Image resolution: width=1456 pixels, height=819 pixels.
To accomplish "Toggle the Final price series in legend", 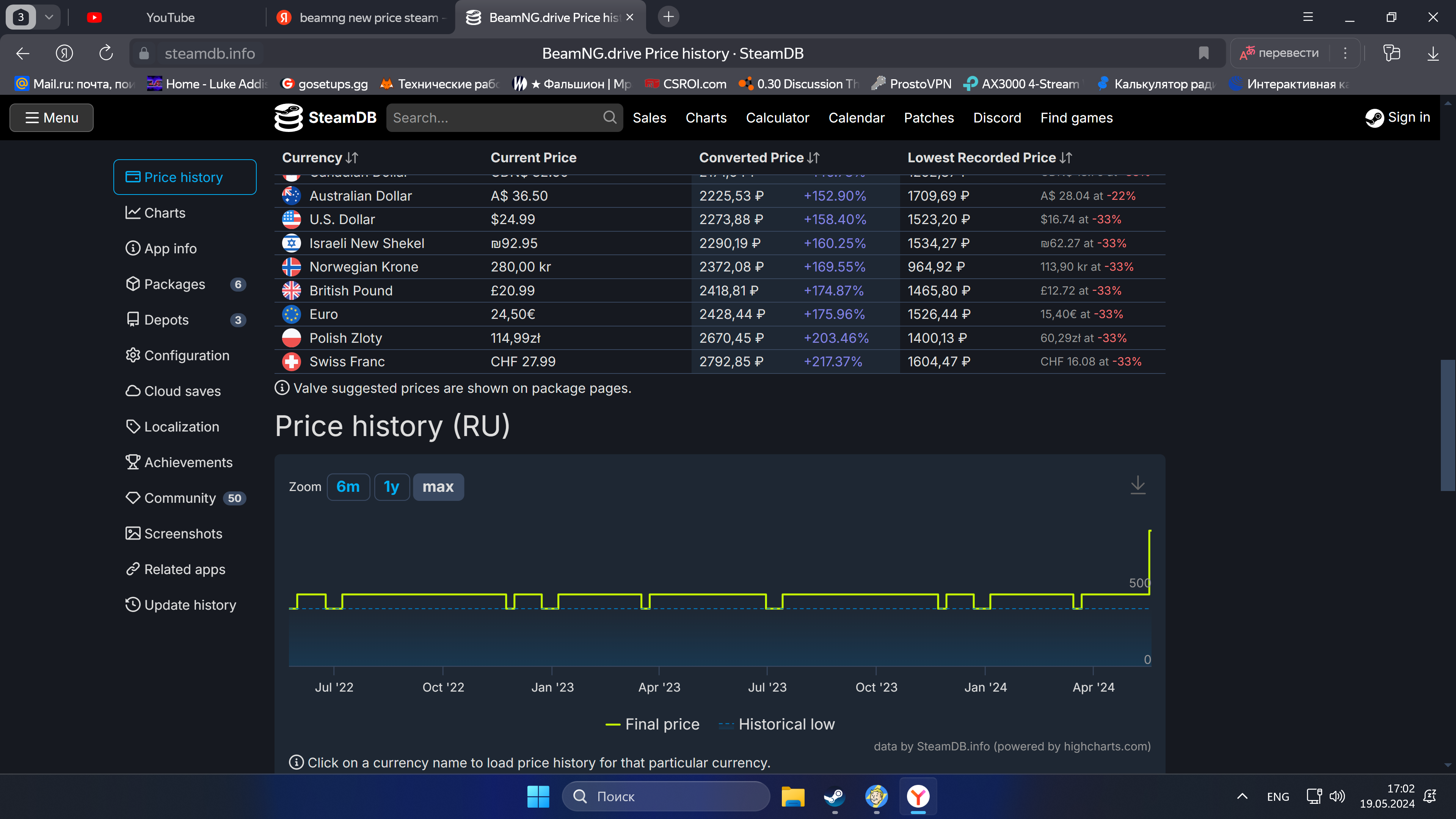I will tap(652, 724).
